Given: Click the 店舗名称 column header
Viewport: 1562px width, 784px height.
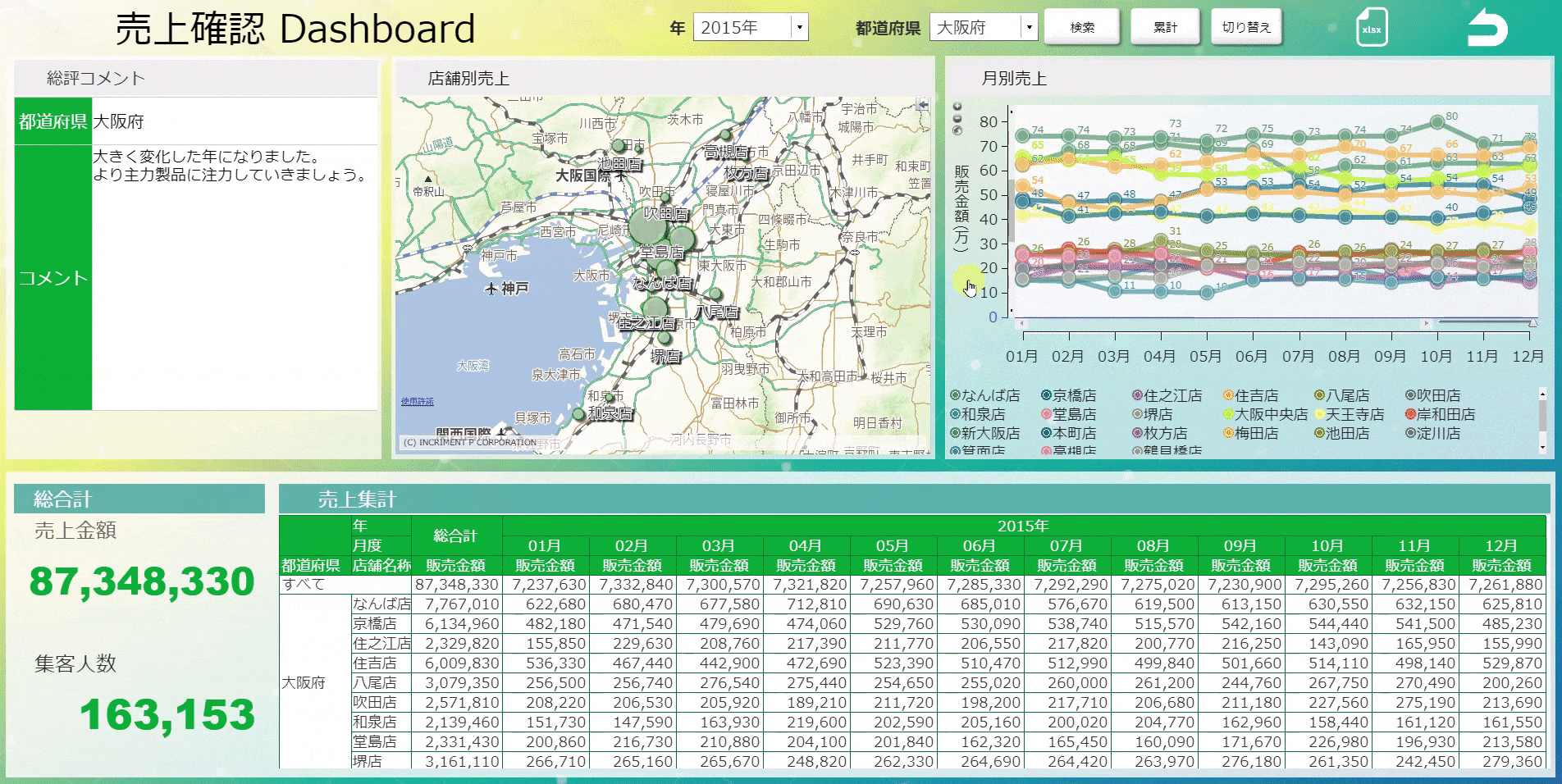Looking at the screenshot, I should pos(381,565).
